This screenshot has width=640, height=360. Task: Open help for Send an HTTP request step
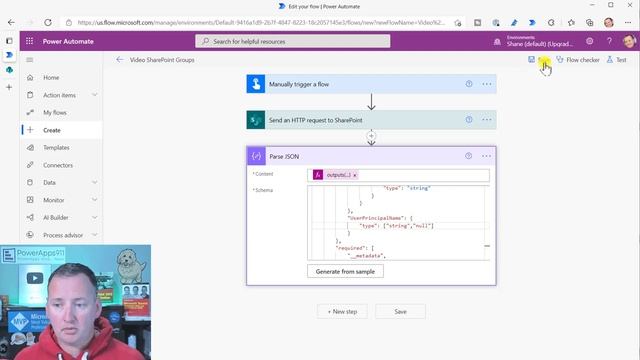tap(469, 120)
